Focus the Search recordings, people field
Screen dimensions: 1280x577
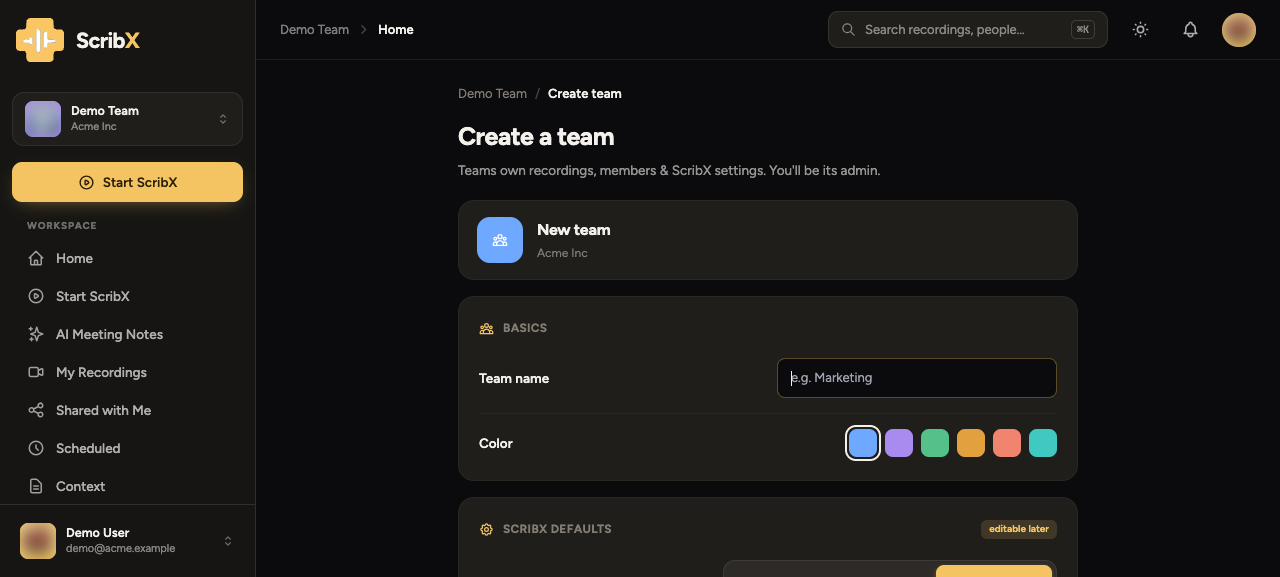click(967, 30)
